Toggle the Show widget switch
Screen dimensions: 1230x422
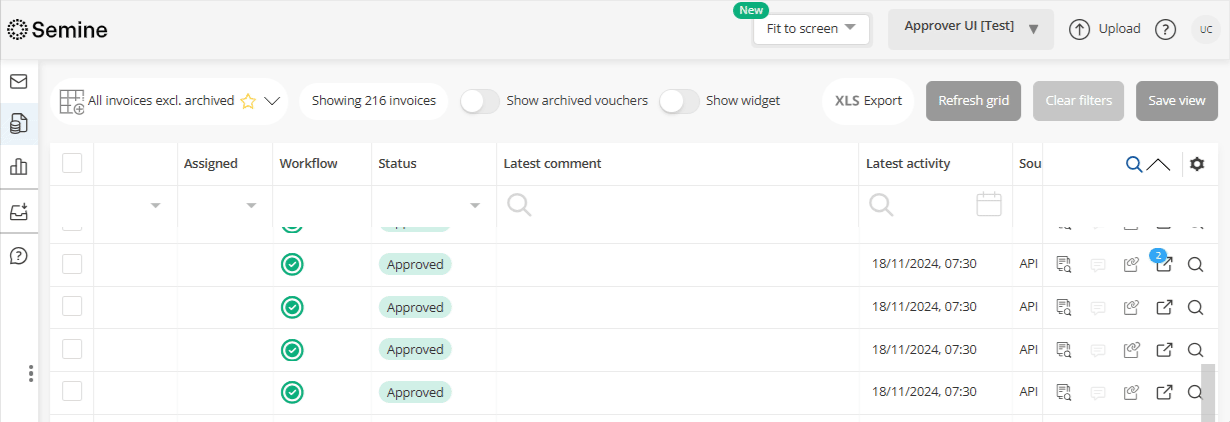pyautogui.click(x=679, y=101)
